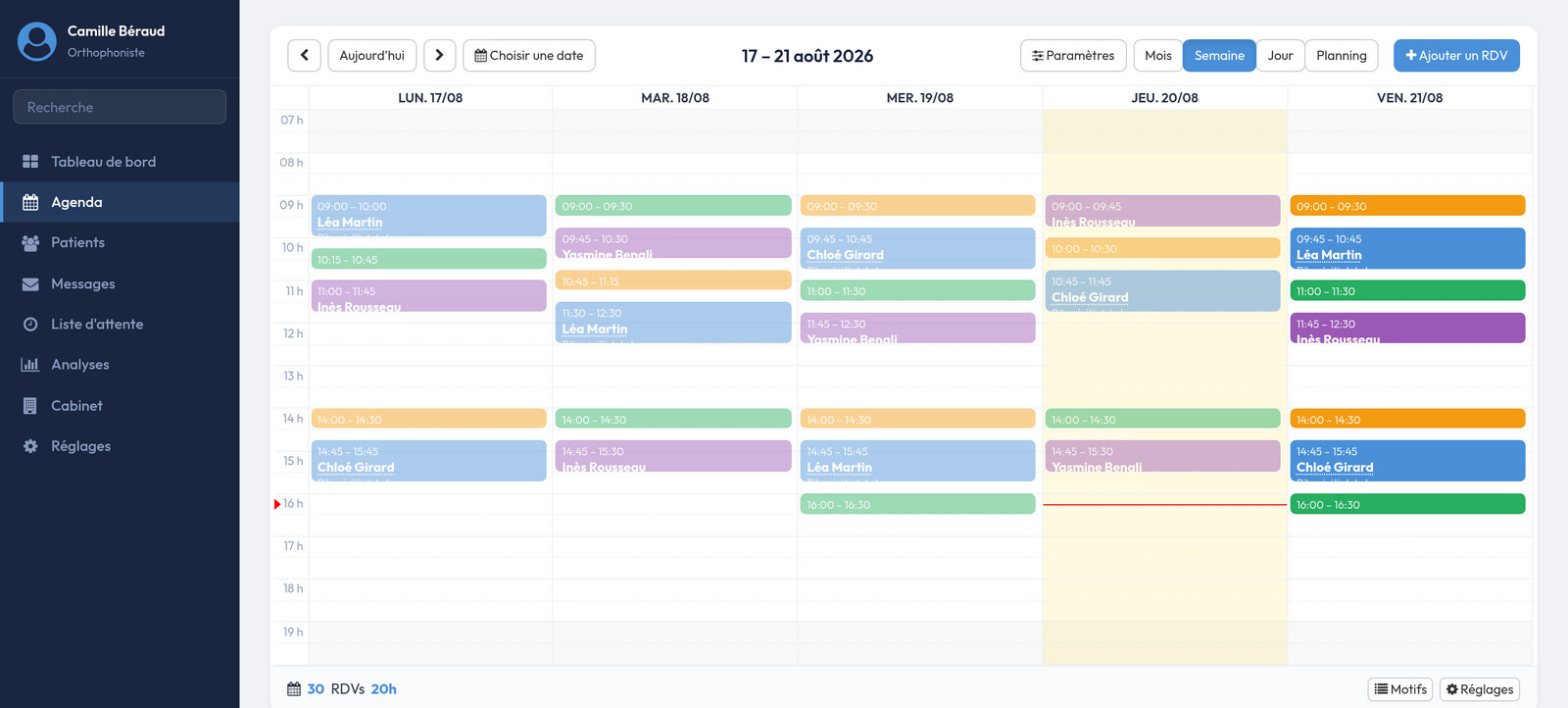Open Tableau de bord from the sidebar
Image resolution: width=1568 pixels, height=708 pixels.
click(120, 162)
